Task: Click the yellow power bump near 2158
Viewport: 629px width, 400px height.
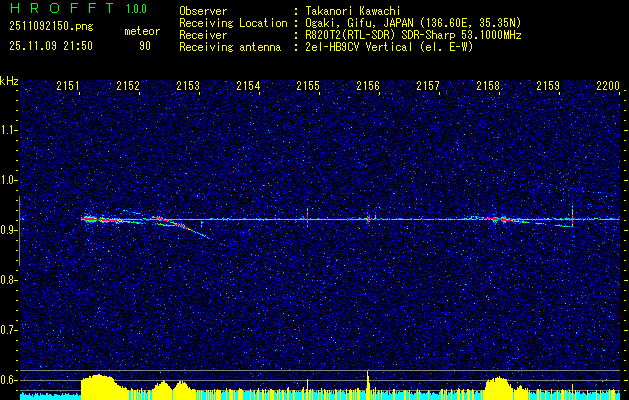Action: (498, 386)
